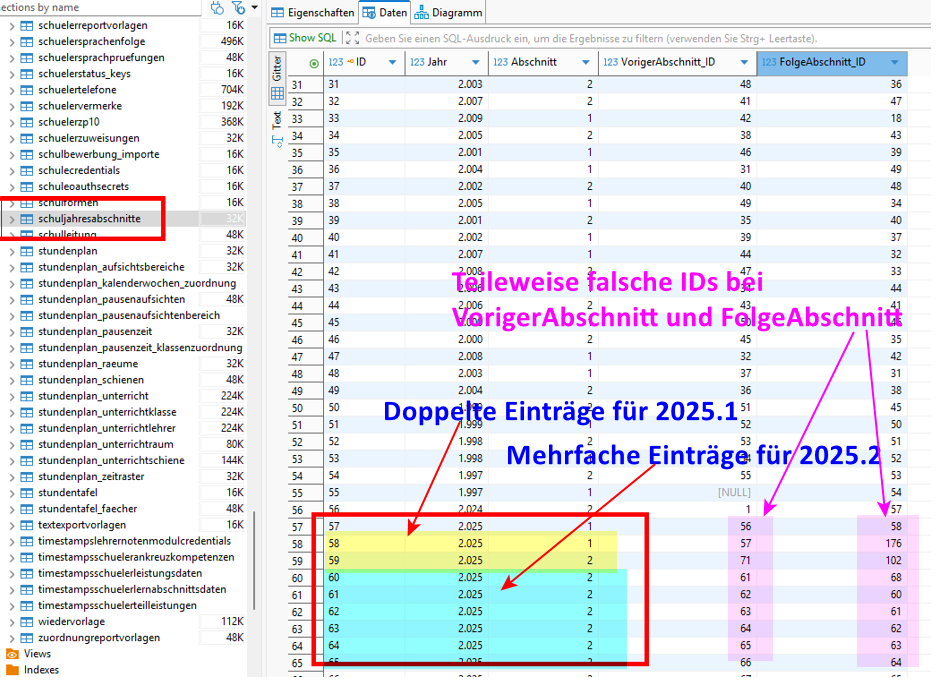Click the green target icon in the grid corner
Image resolution: width=942 pixels, height=684 pixels.
[x=314, y=62]
